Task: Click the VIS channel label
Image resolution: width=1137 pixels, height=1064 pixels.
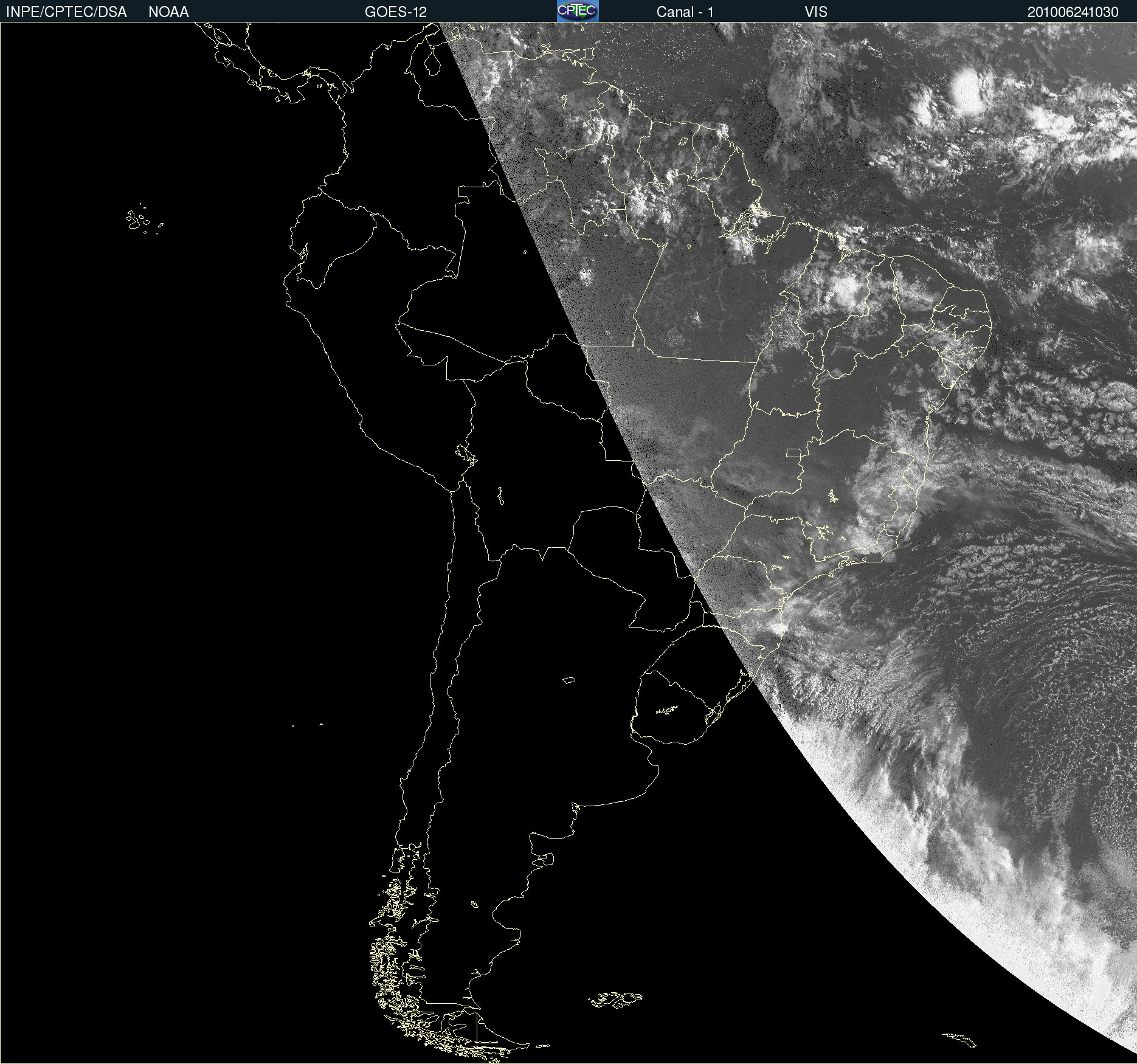Action: 816,12
